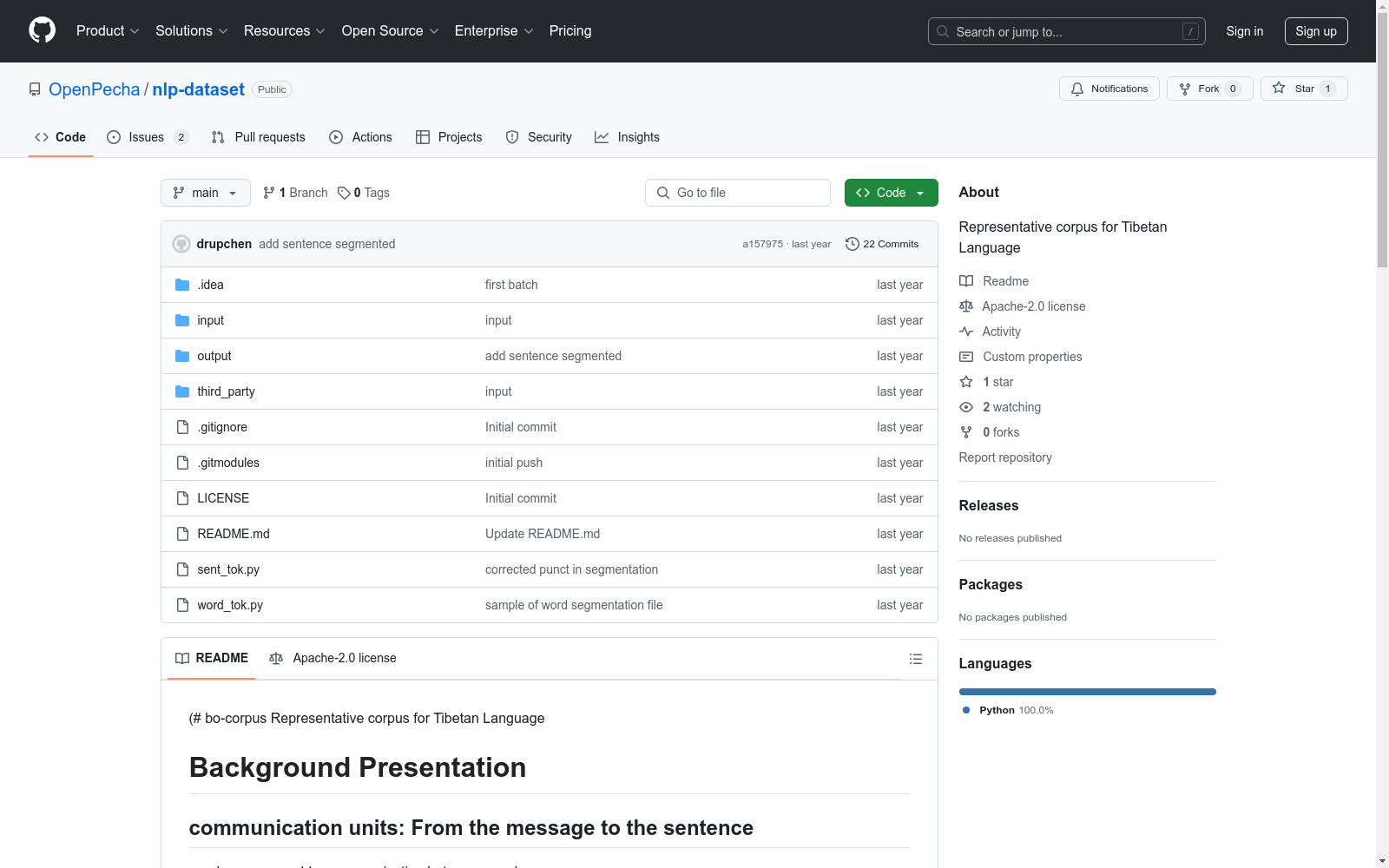Expand the Enterprise menu
1389x868 pixels.
coord(494,31)
